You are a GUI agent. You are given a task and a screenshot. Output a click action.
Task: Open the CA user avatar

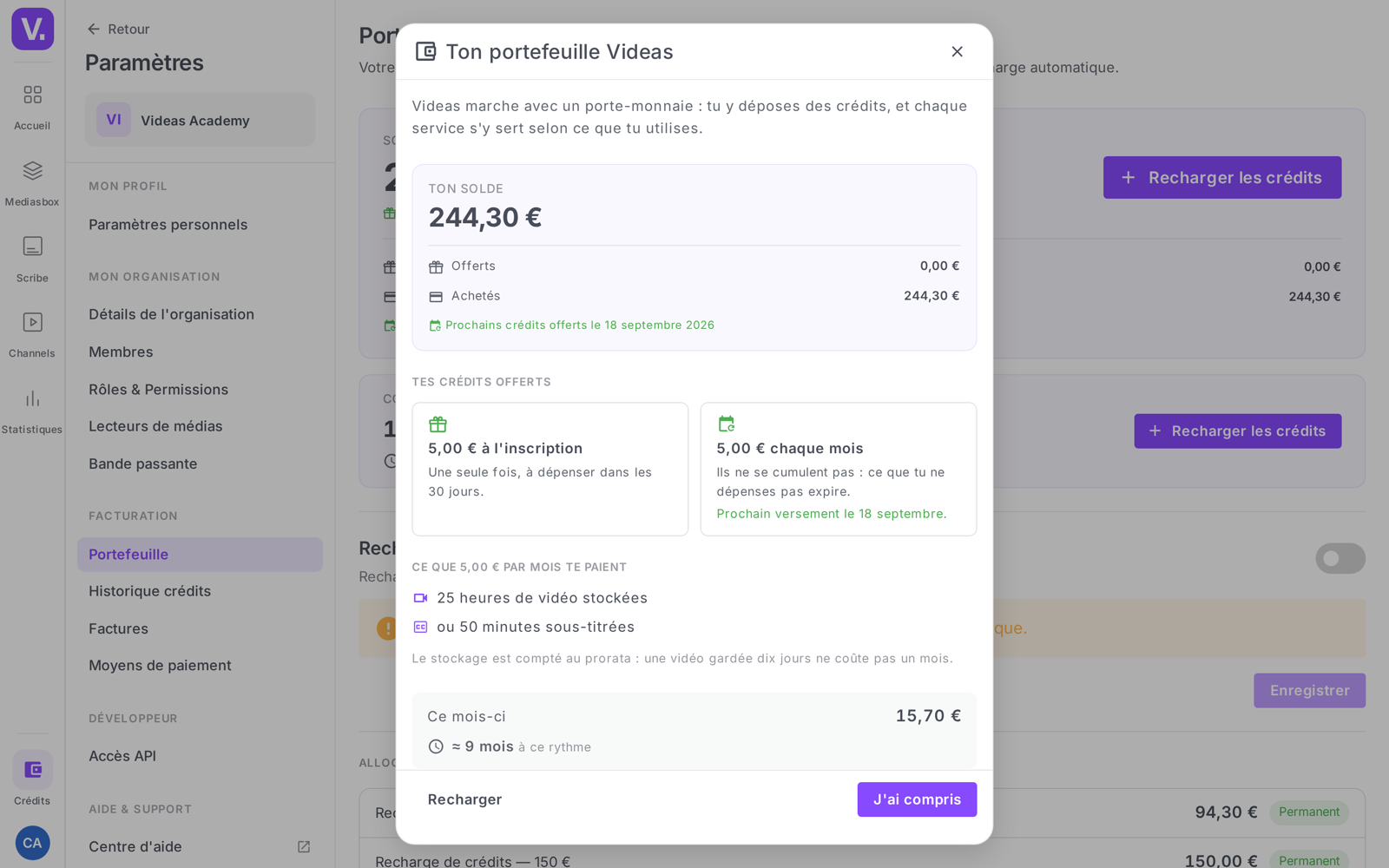(32, 843)
